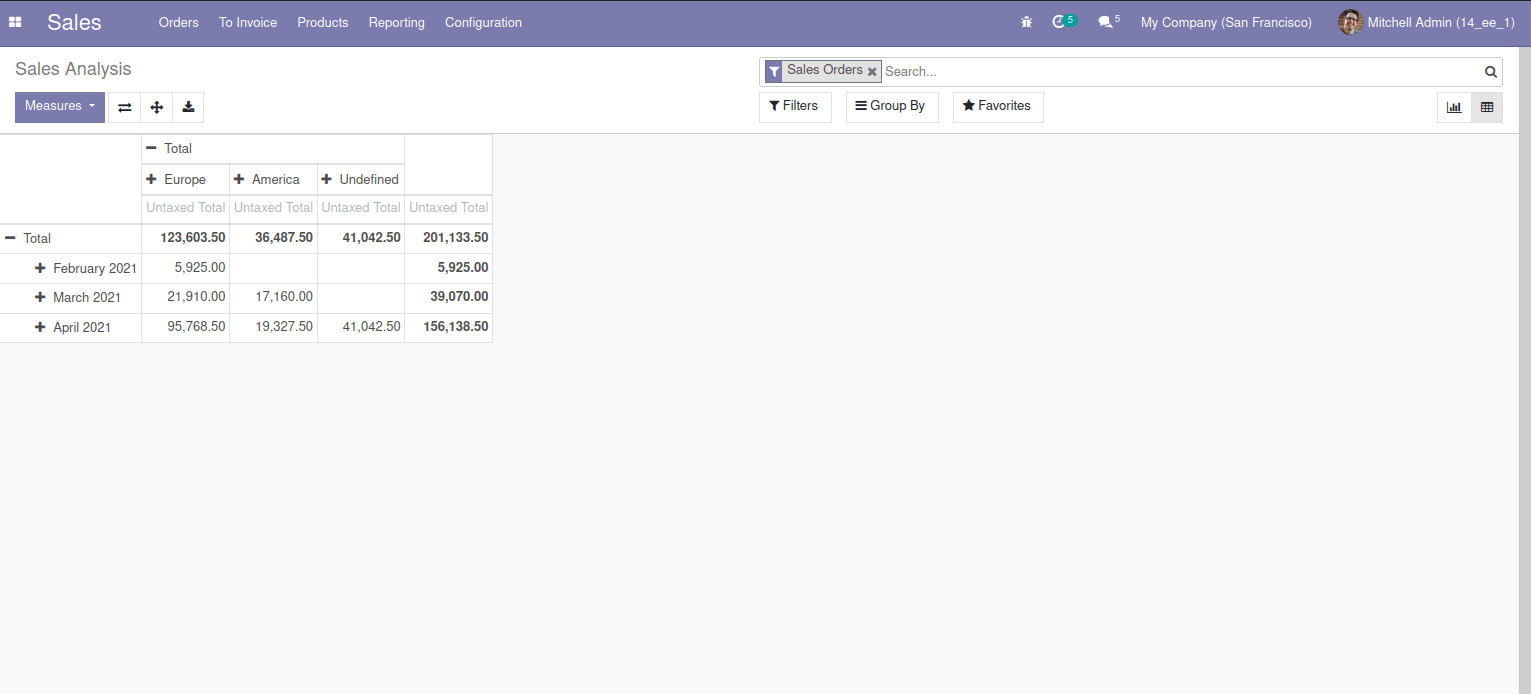Trigger the search magnifier icon
Viewport: 1531px width, 694px height.
1490,71
